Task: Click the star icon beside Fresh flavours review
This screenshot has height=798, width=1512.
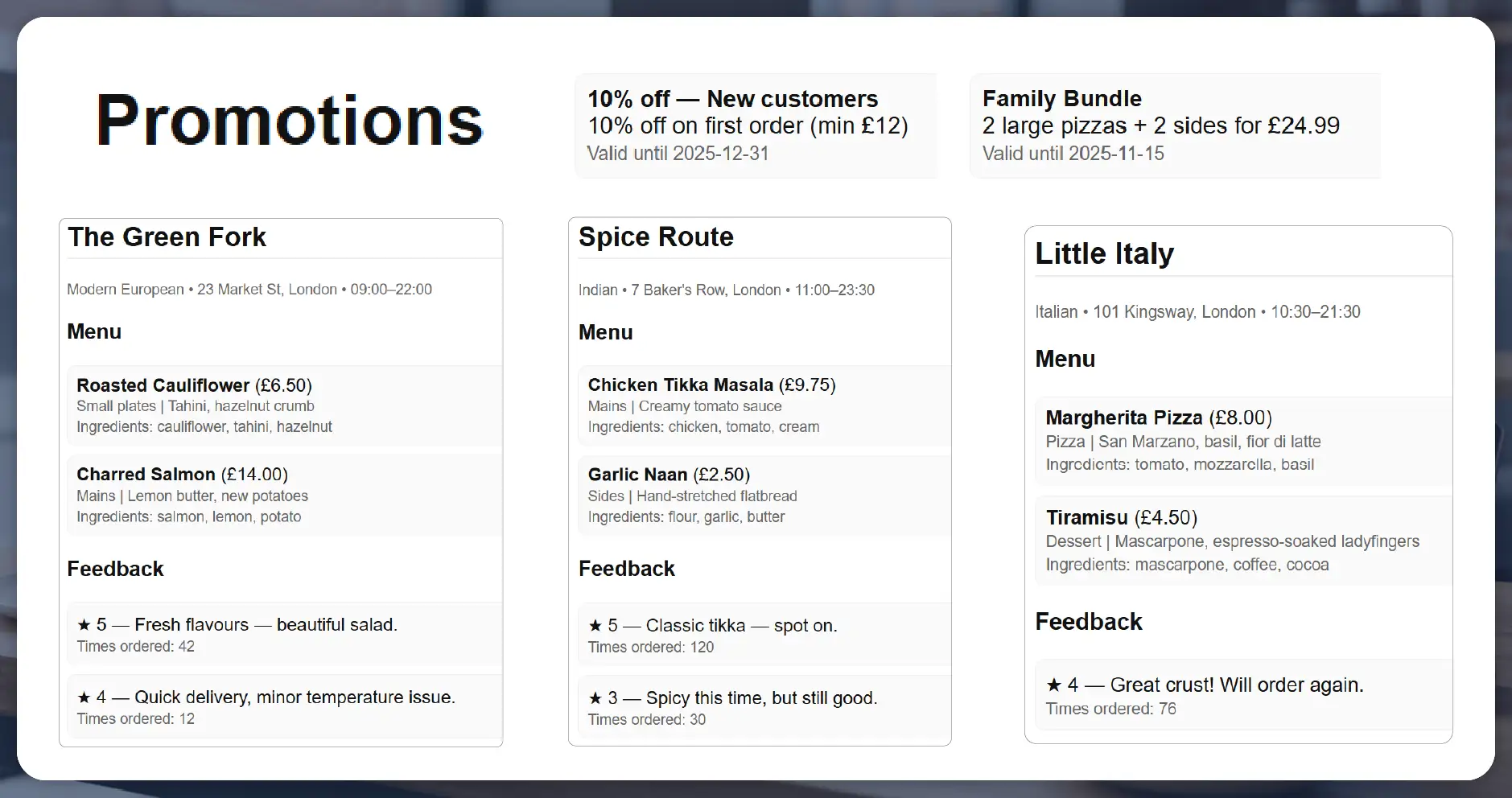Action: coord(84,625)
